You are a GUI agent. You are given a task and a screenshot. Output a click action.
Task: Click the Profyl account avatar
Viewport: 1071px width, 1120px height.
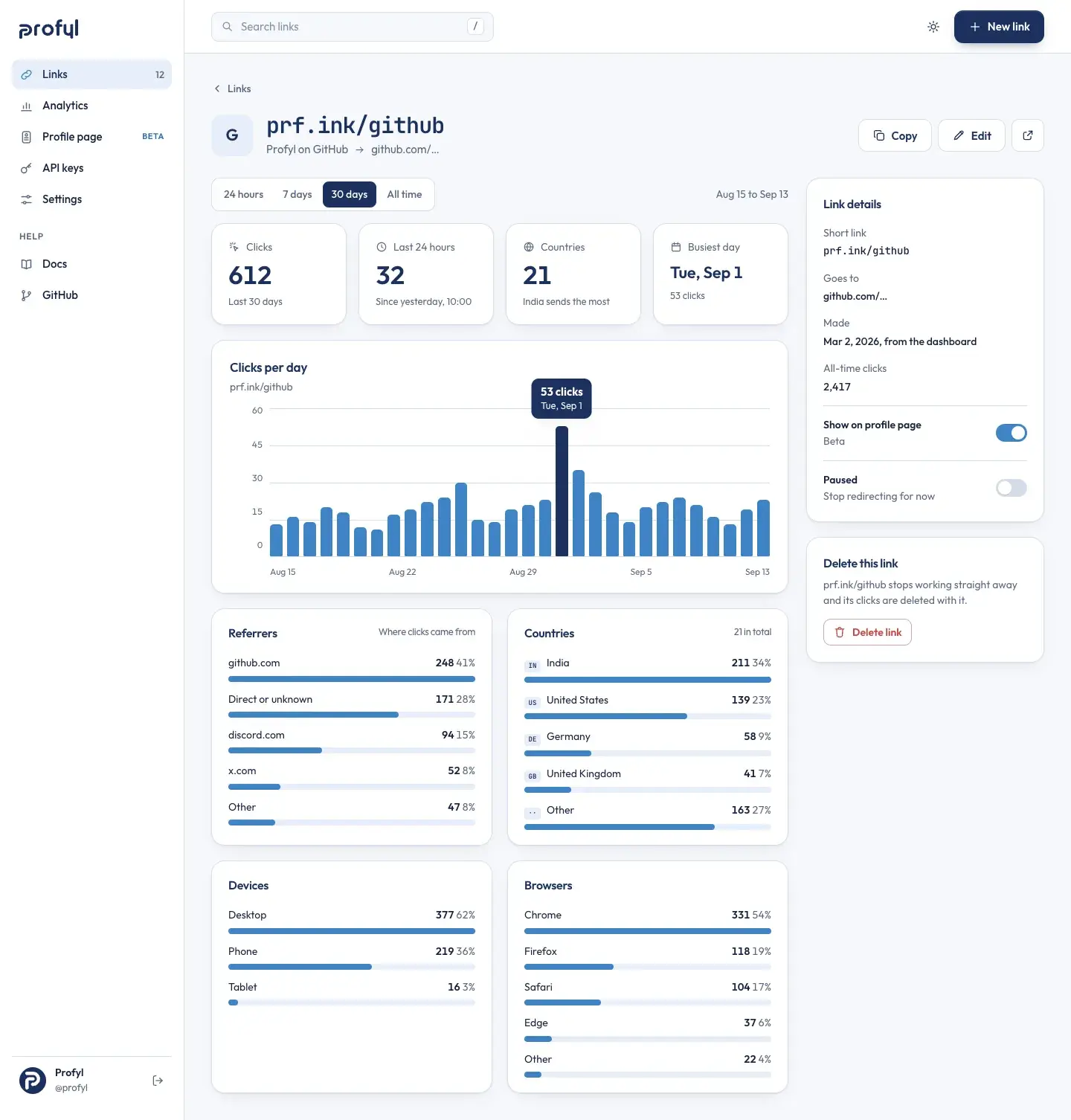pos(32,1080)
